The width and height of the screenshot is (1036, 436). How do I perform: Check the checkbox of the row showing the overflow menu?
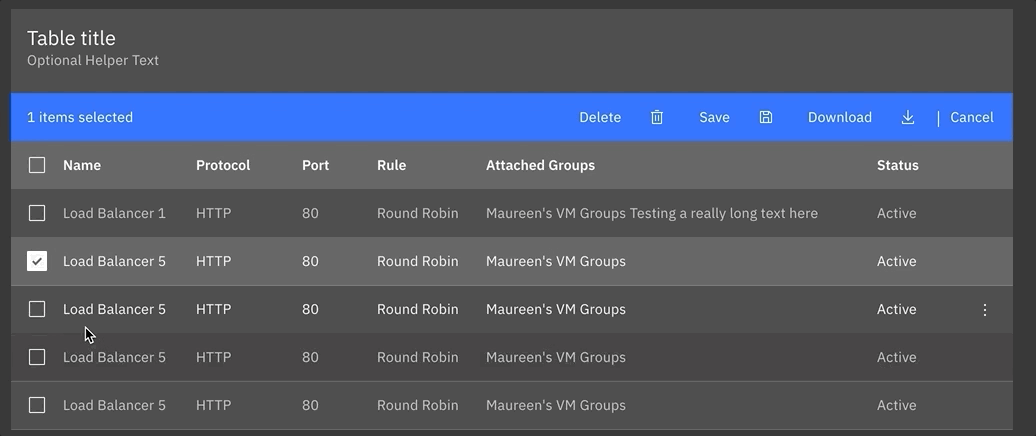point(37,309)
